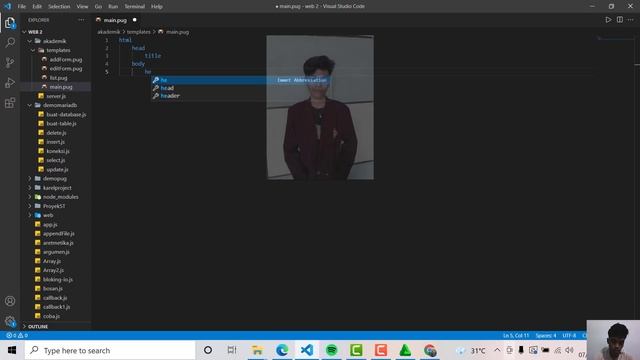Image resolution: width=640 pixels, height=360 pixels.
Task: Choose the 'head' suggestion
Action: pos(241,88)
